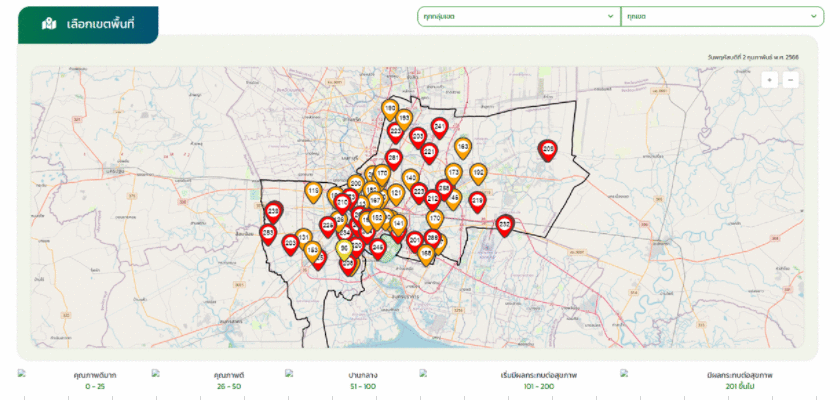This screenshot has height=400, width=840.
Task: Click the orange marker labeled 180
Action: tap(390, 108)
